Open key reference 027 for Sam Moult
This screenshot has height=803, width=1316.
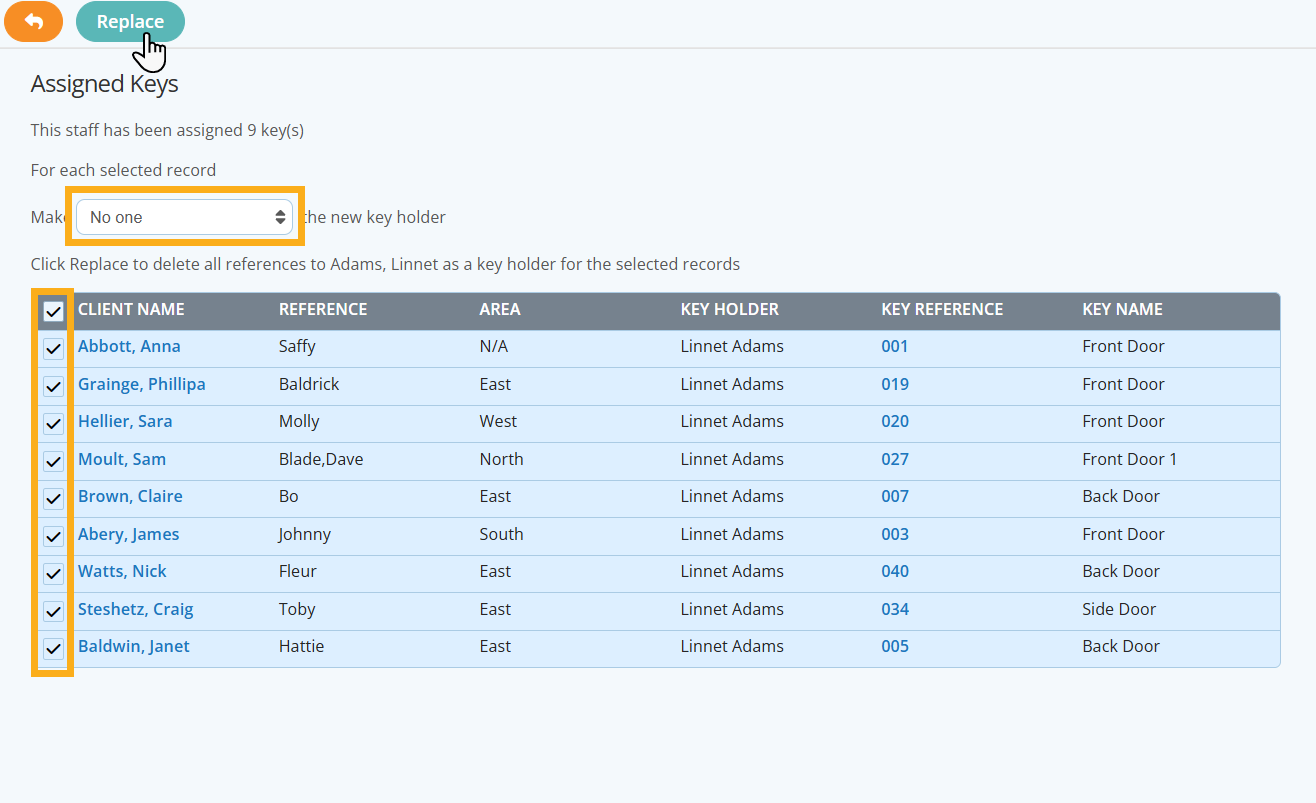pos(894,459)
